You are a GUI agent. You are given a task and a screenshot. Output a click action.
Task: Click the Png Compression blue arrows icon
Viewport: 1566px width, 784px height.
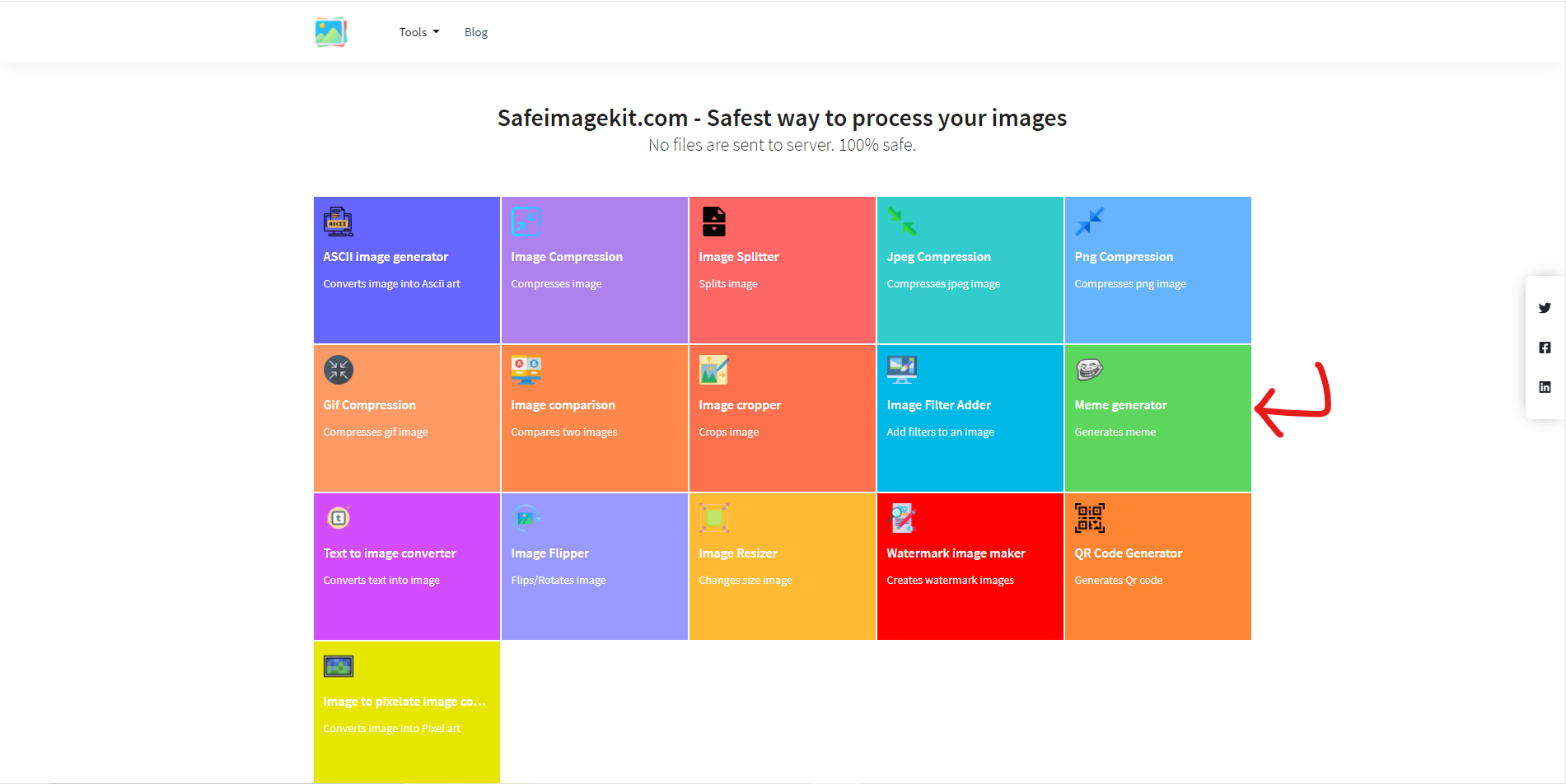click(1090, 222)
